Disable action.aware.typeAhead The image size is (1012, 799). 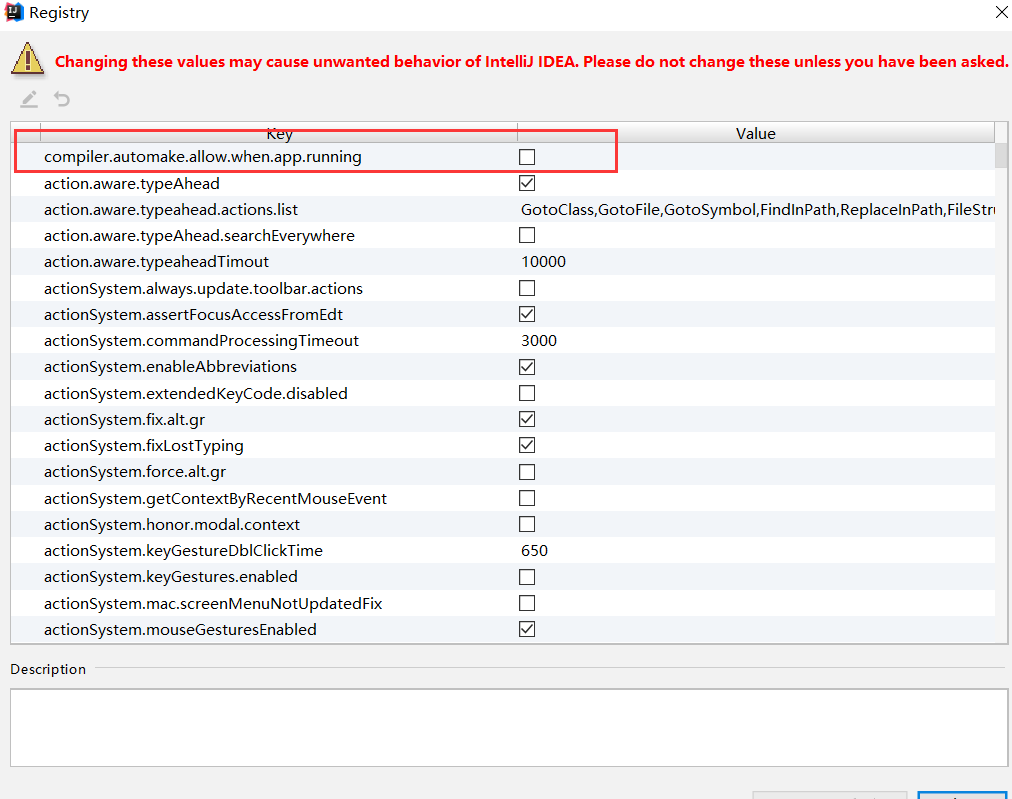click(527, 183)
